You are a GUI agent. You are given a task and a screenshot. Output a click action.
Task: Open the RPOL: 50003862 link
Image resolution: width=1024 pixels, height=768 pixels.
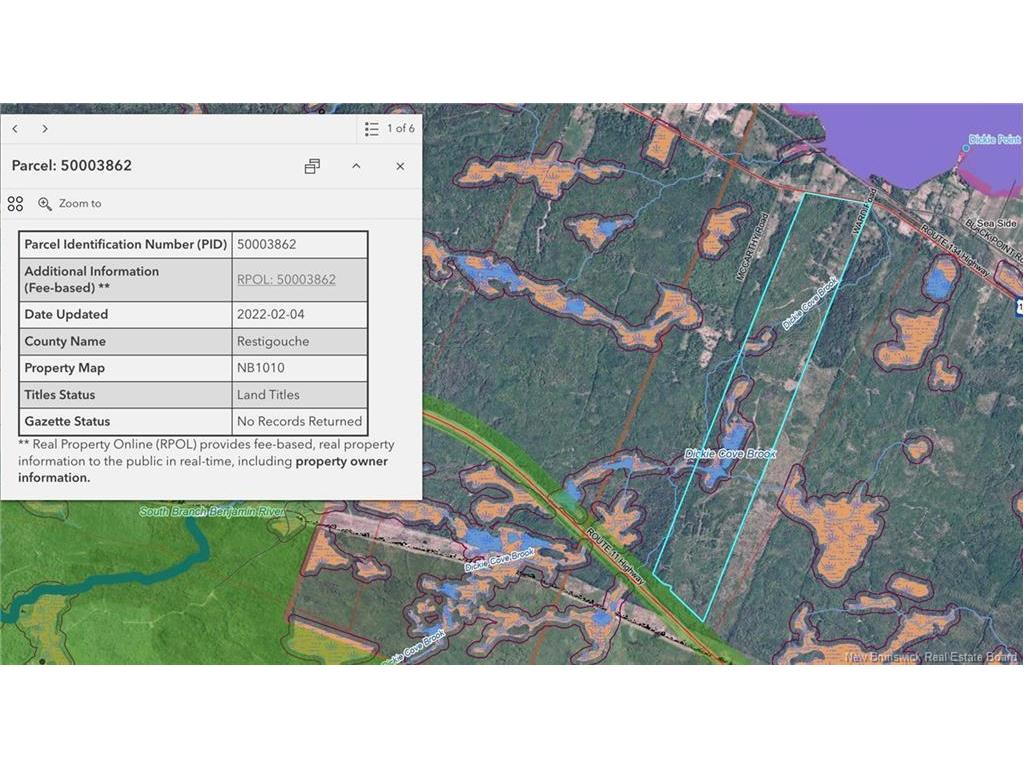tap(286, 280)
